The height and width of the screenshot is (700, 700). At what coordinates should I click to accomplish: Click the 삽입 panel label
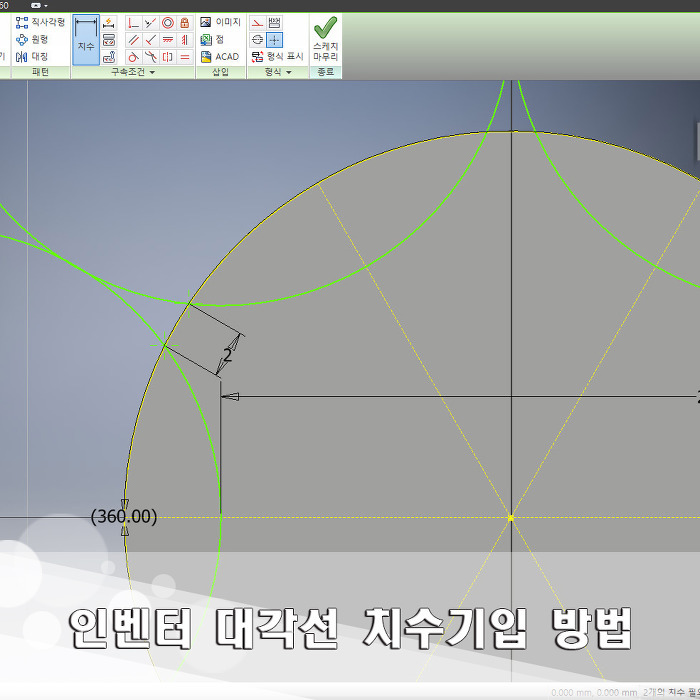click(x=221, y=72)
